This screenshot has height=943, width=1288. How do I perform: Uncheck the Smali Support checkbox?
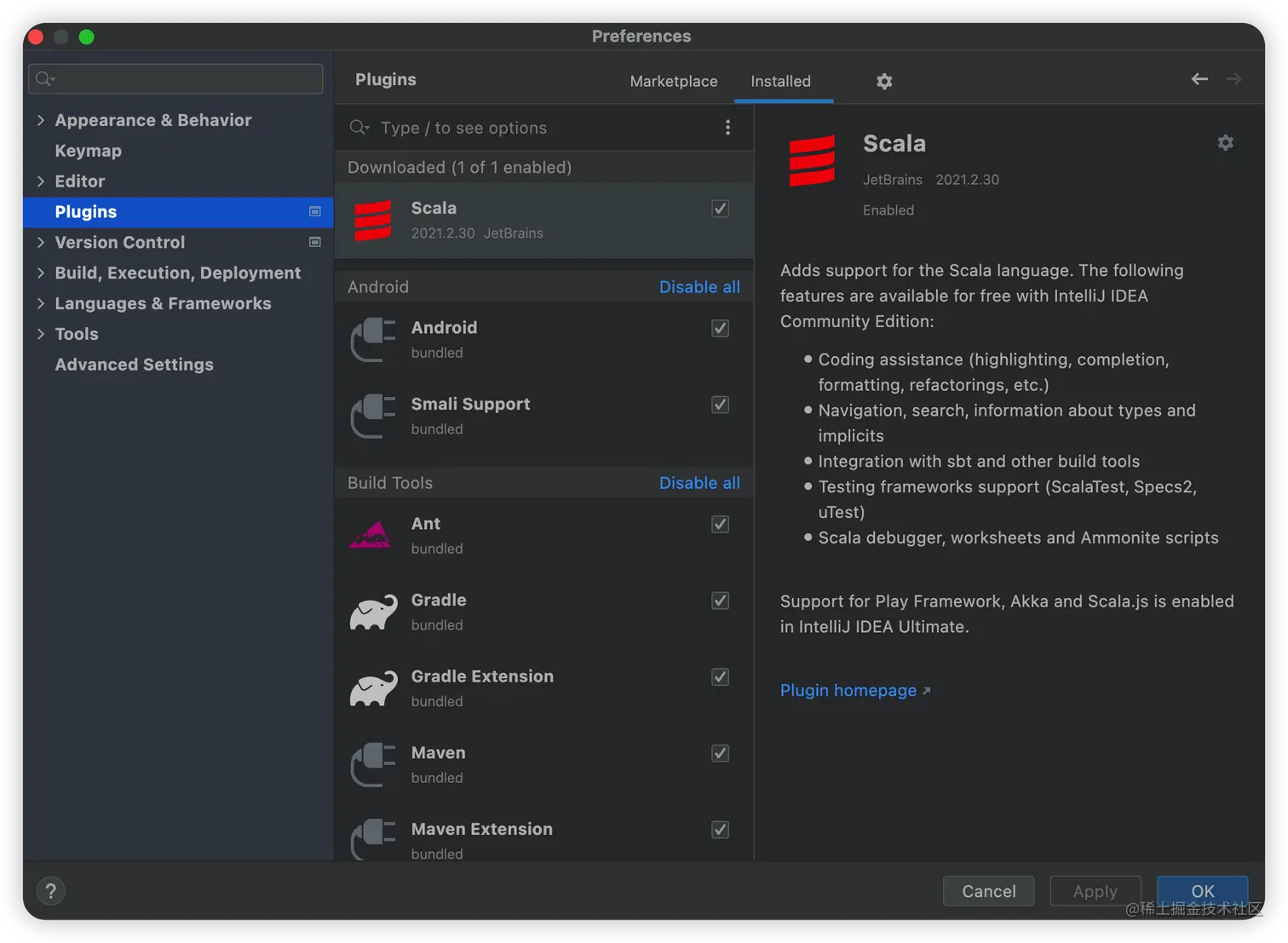pyautogui.click(x=720, y=405)
